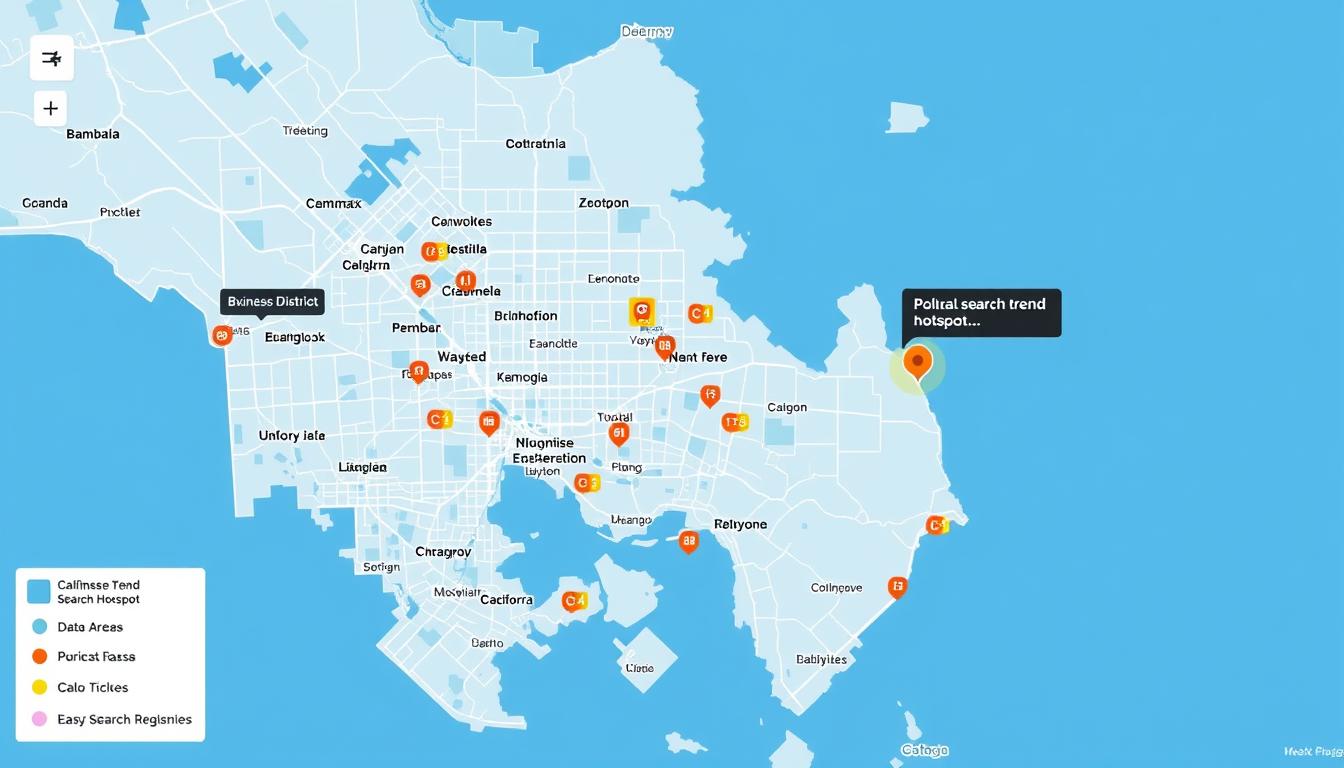Click the orange marker near Hestilla
Viewport: 1344px width, 768px height.
[430, 249]
